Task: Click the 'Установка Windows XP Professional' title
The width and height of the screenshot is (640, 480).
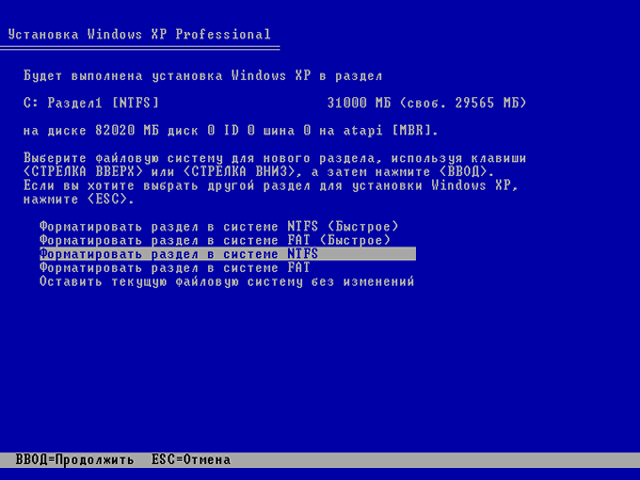Action: 139,35
